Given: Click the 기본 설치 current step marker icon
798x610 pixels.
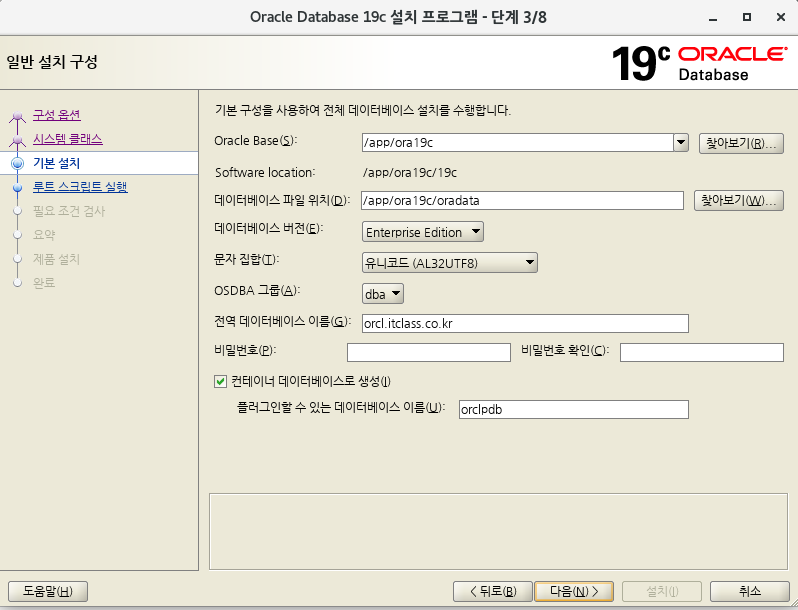Looking at the screenshot, I should coord(18,163).
